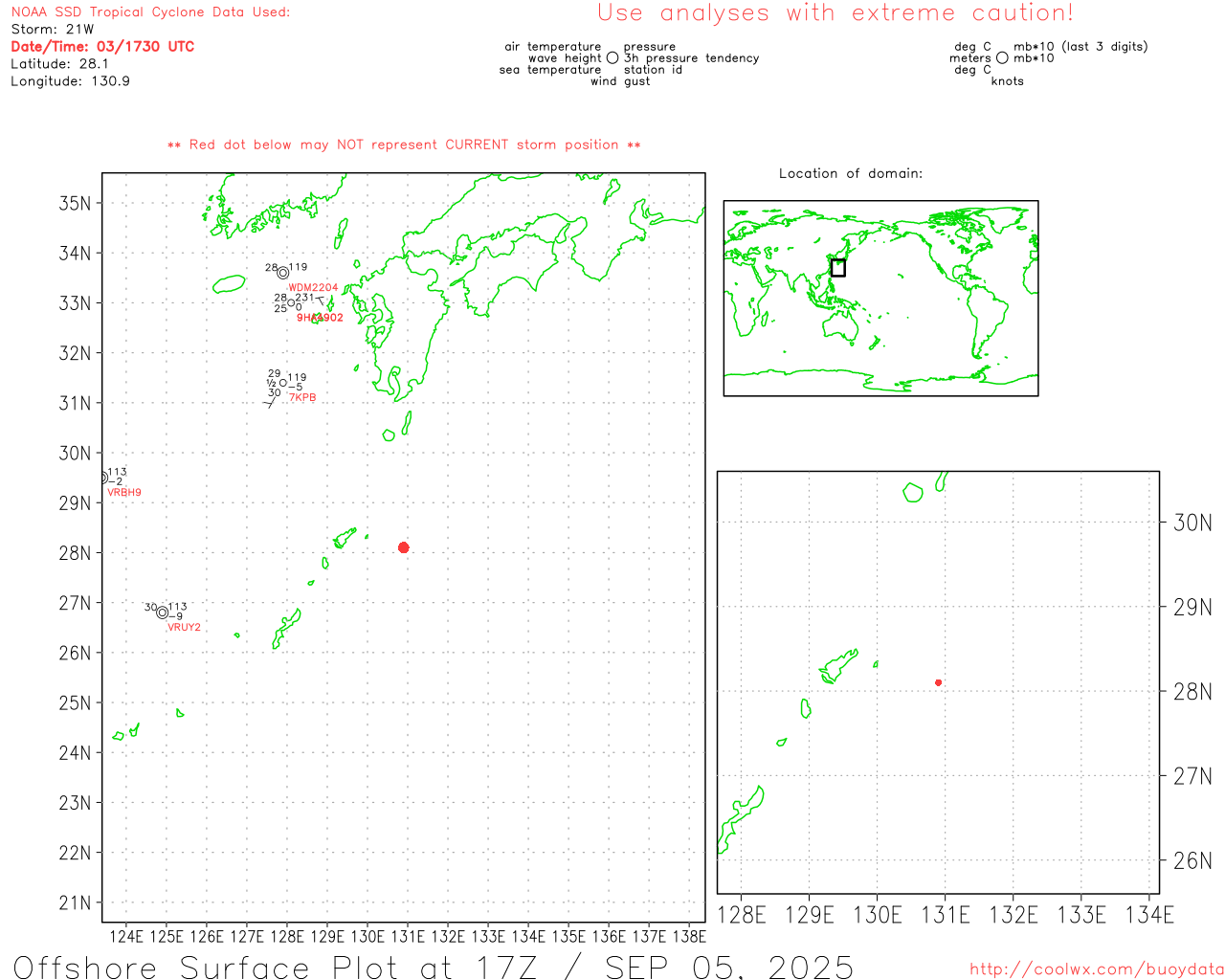1225x980 pixels.
Task: Click the 'air temperature' legend label
Action: [553, 47]
